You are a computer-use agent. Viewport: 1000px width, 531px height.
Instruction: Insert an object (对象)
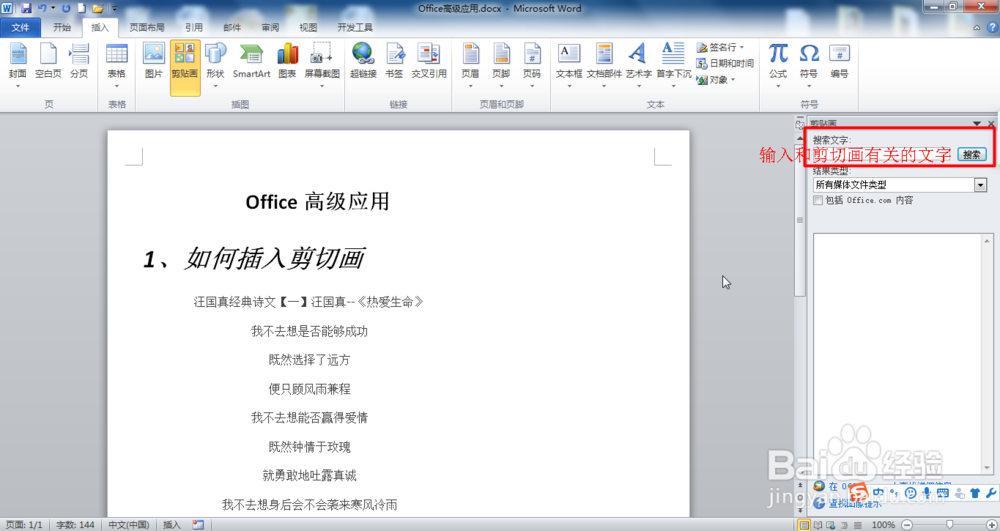(x=716, y=80)
